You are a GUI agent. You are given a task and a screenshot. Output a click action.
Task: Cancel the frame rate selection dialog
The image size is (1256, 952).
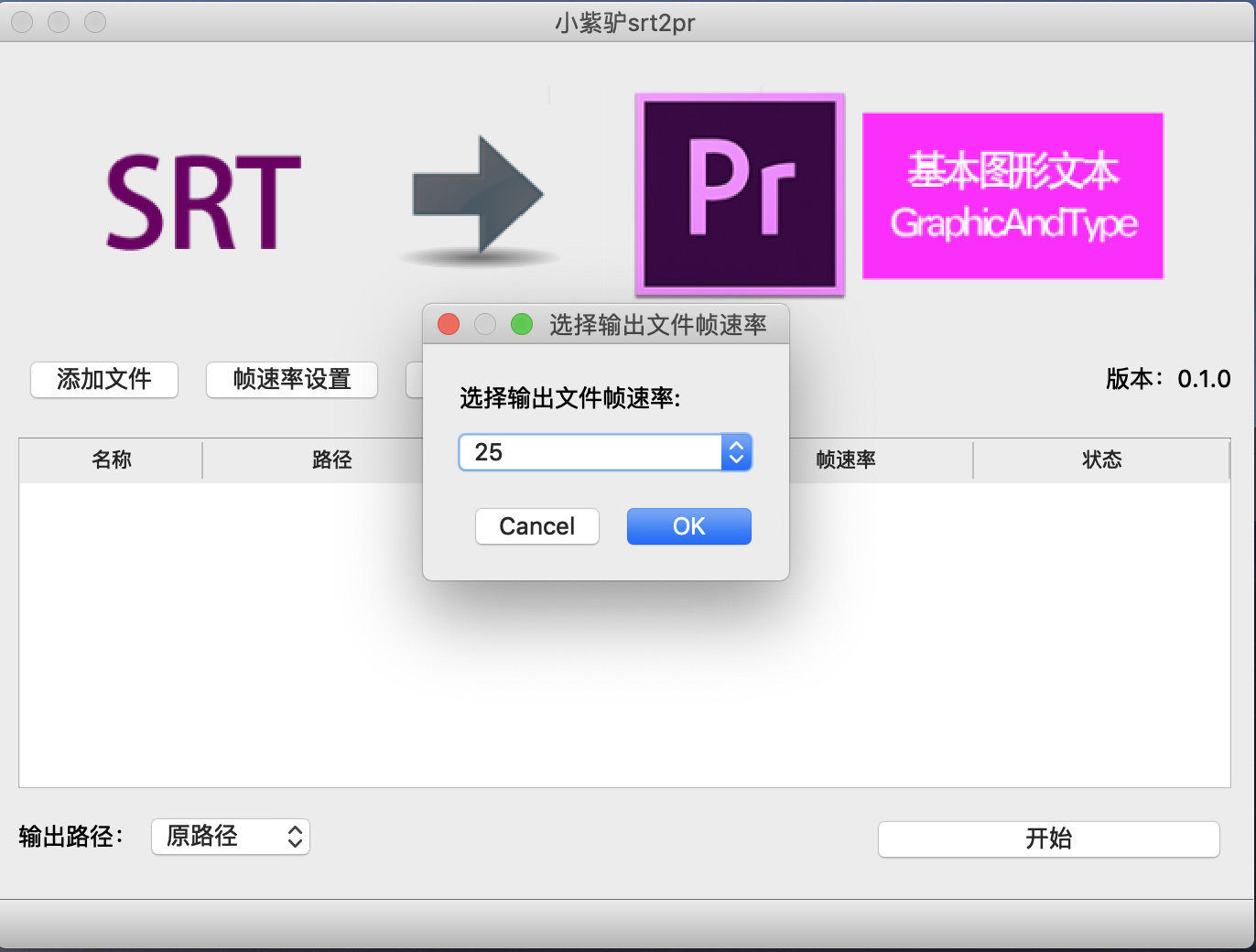click(537, 526)
